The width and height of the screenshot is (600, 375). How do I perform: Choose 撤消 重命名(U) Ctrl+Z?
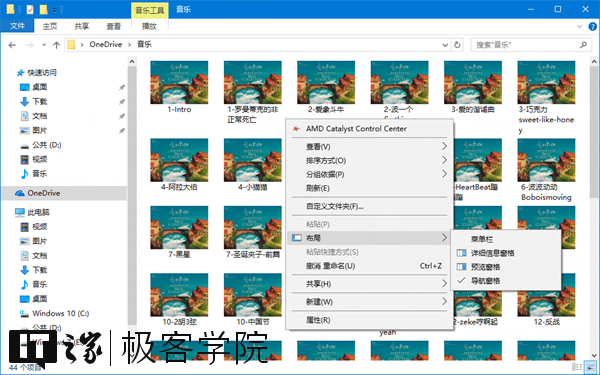369,266
